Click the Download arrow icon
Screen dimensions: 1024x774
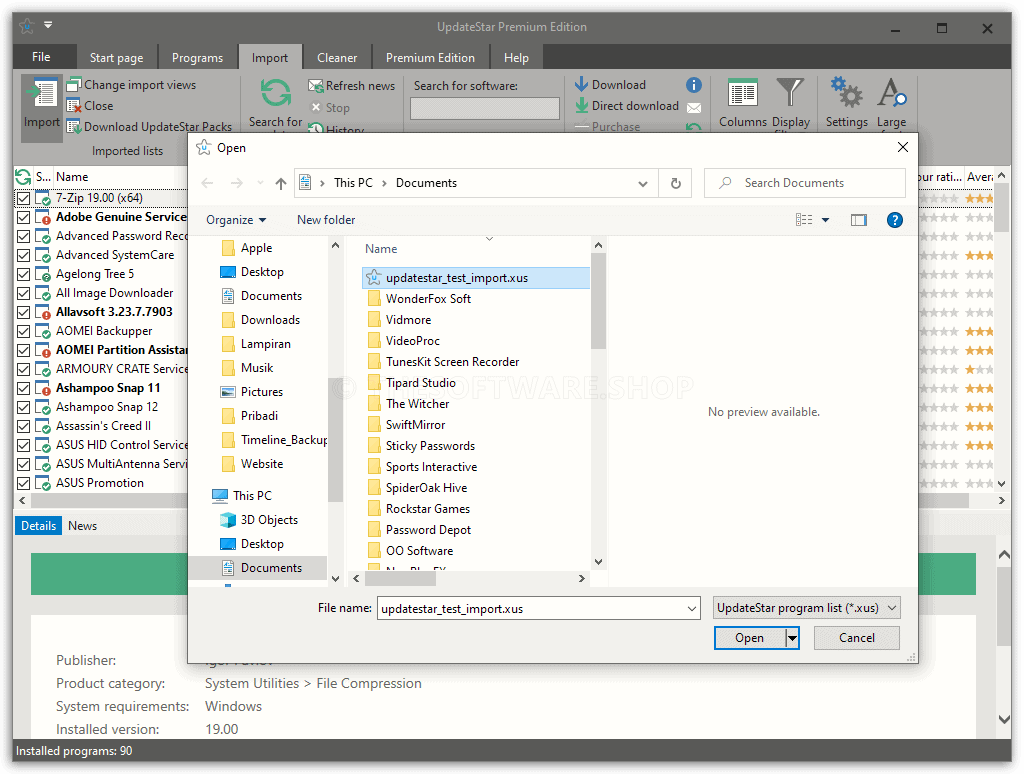581,84
